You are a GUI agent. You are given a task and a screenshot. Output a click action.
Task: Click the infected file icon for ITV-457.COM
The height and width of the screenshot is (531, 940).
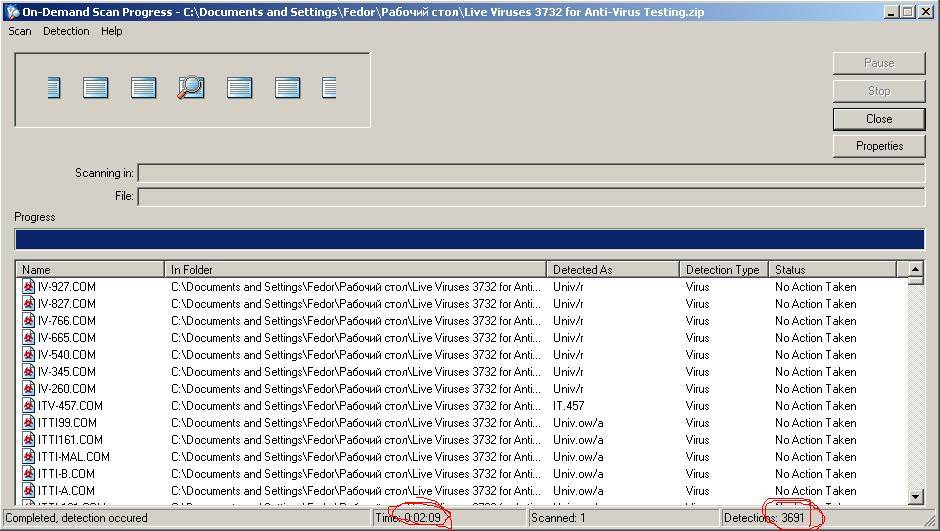click(x=29, y=406)
